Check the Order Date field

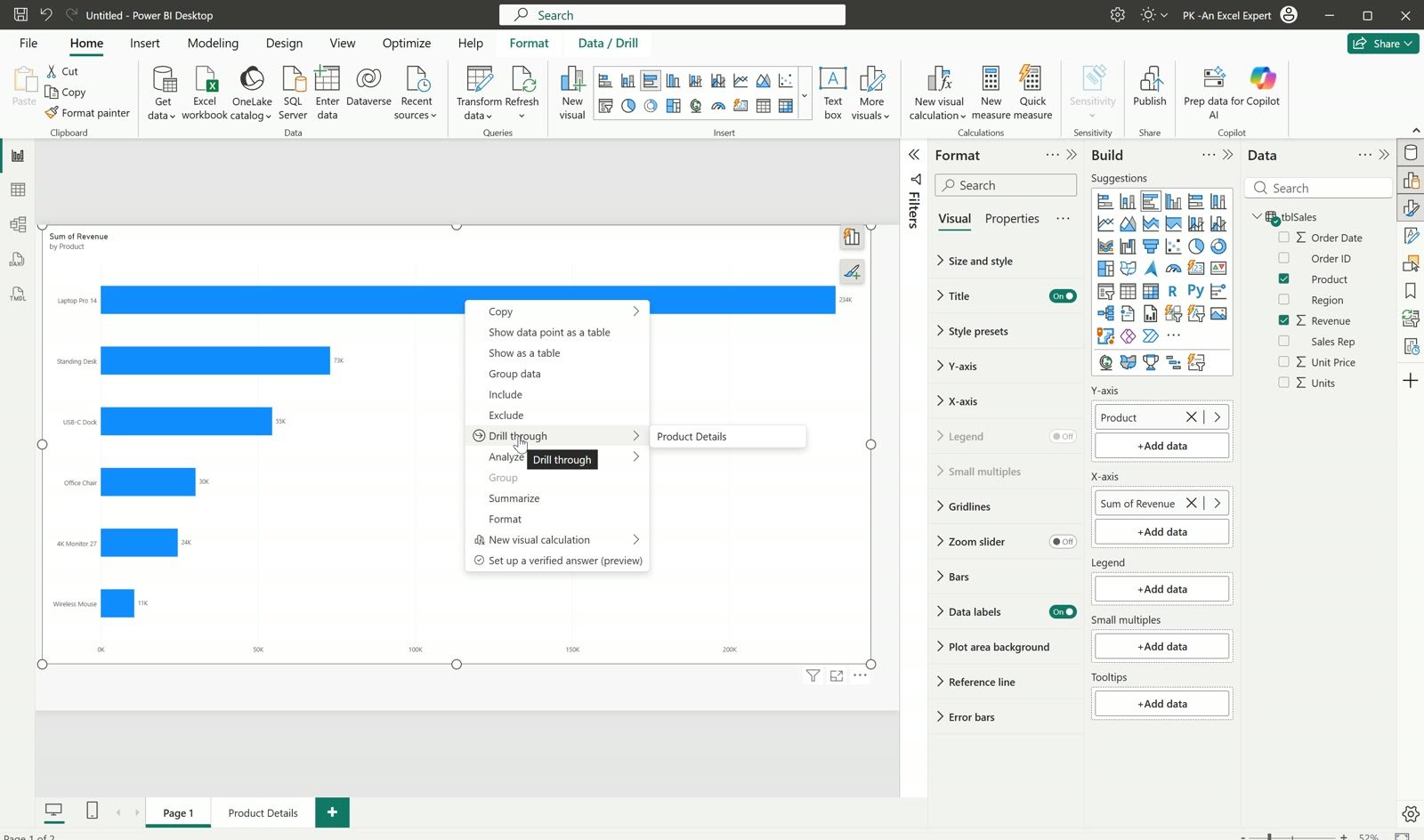click(x=1283, y=238)
